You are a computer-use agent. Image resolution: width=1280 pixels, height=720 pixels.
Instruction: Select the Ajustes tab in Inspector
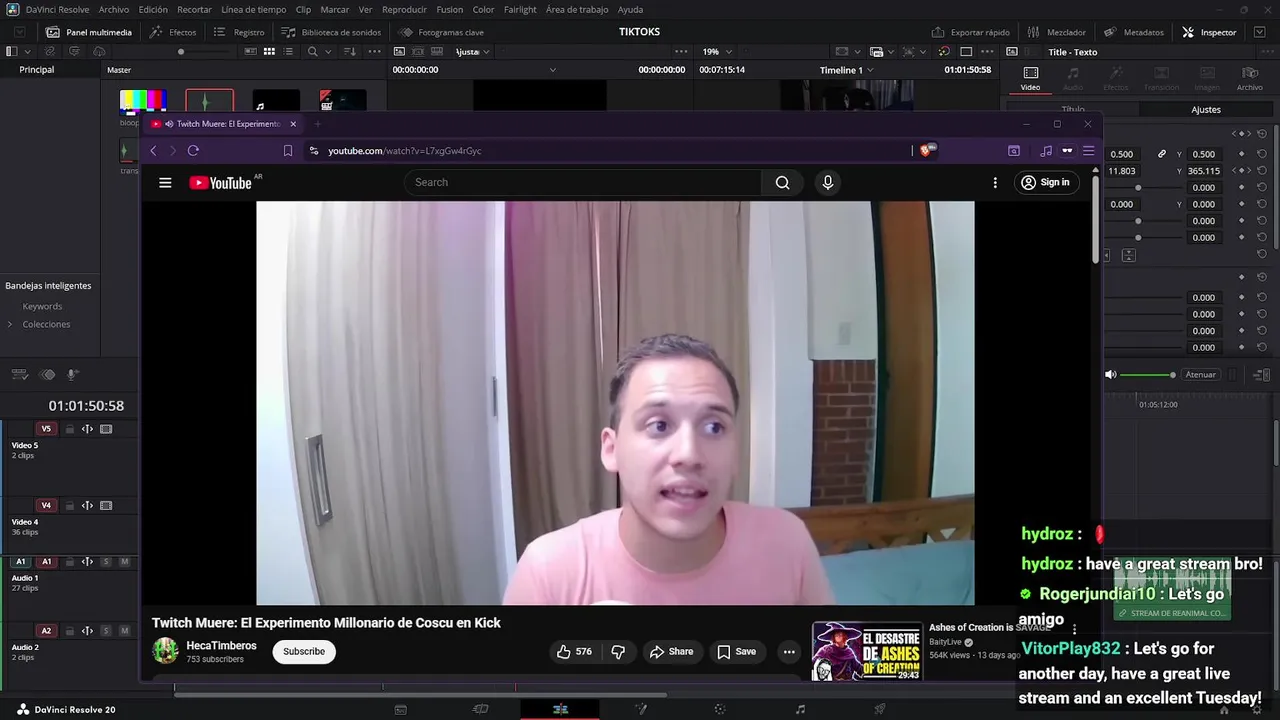point(1206,109)
